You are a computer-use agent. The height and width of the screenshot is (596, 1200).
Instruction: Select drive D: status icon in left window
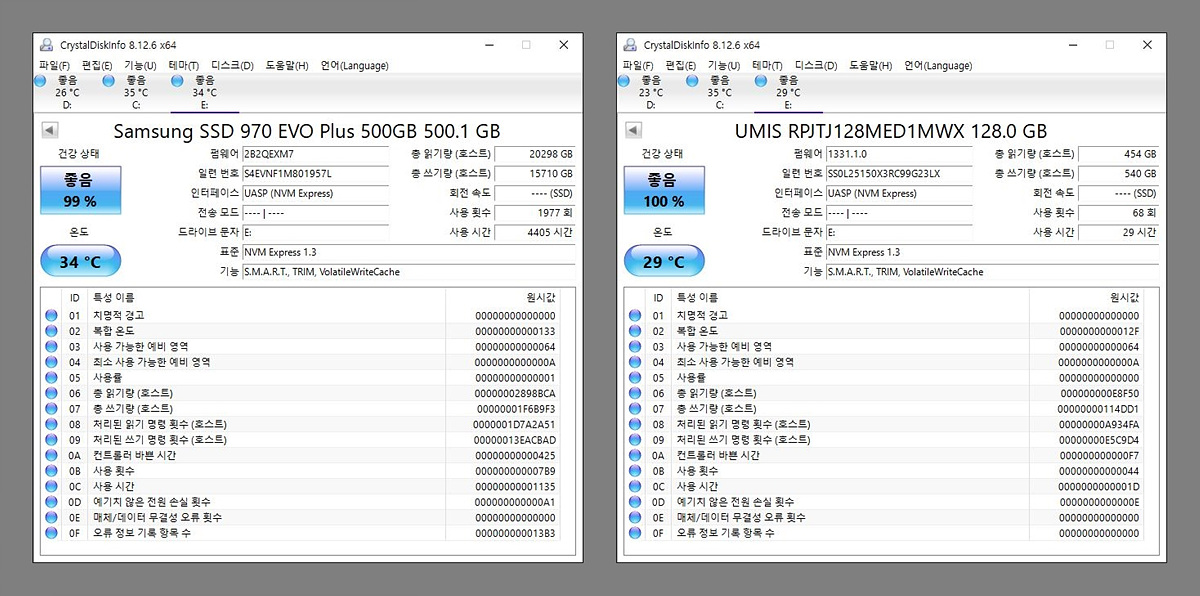(41, 80)
